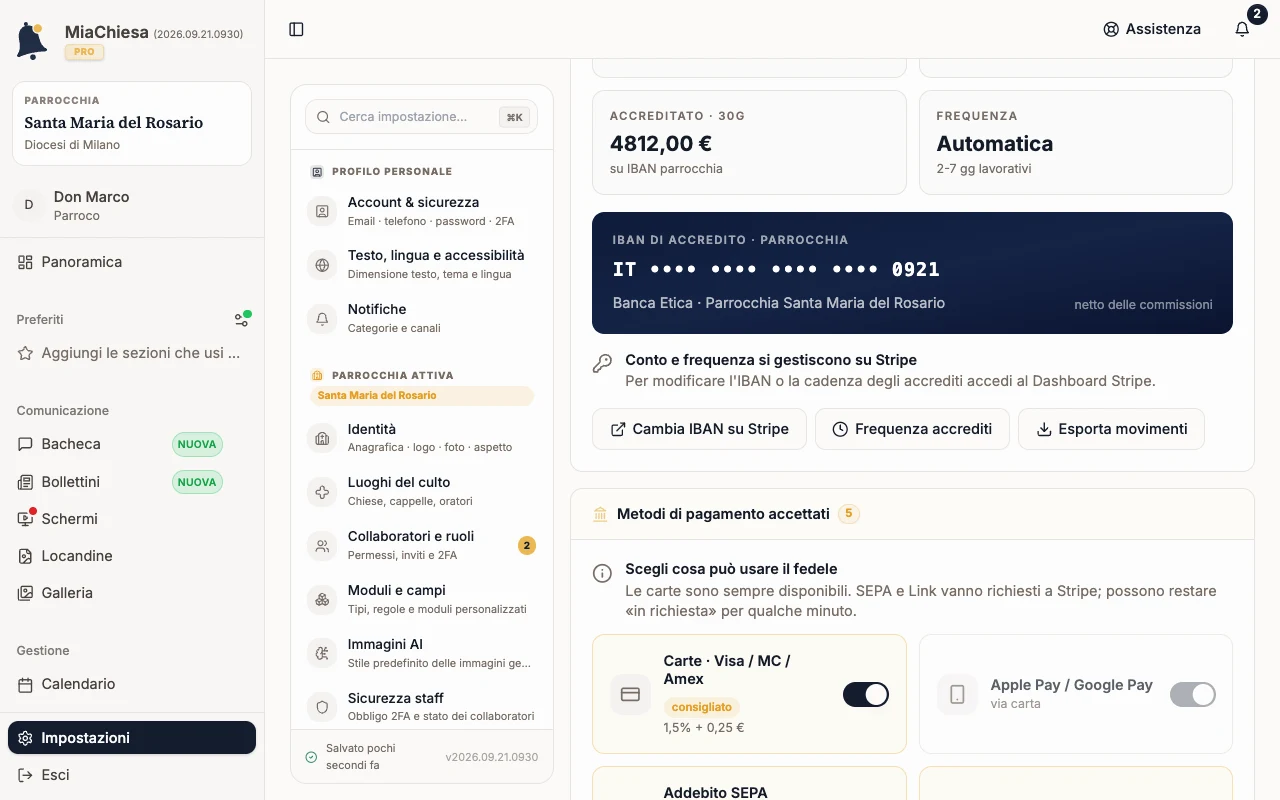The image size is (1280, 800).
Task: Click the bank icon in Metodi di pagamento header
Action: [600, 515]
